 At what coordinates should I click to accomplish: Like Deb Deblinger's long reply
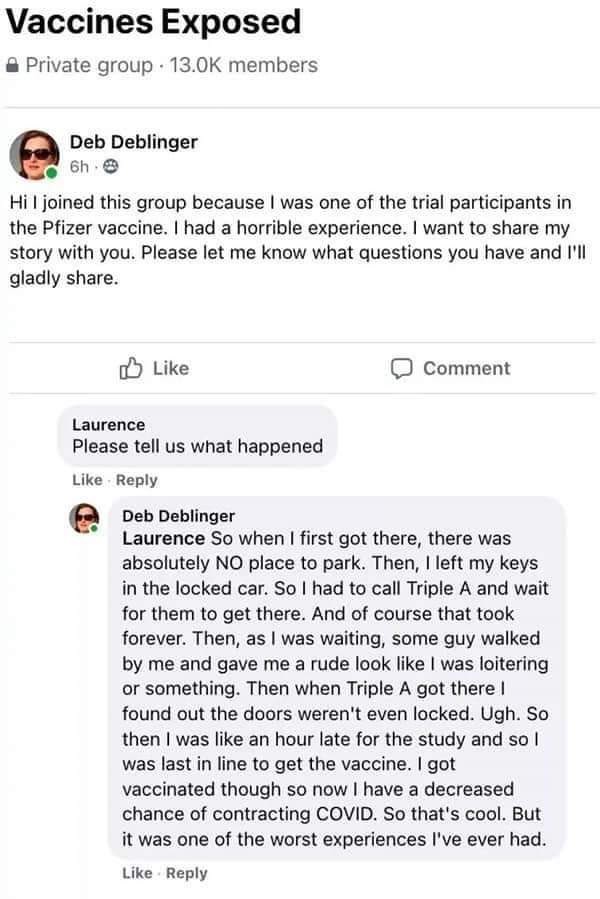(137, 873)
